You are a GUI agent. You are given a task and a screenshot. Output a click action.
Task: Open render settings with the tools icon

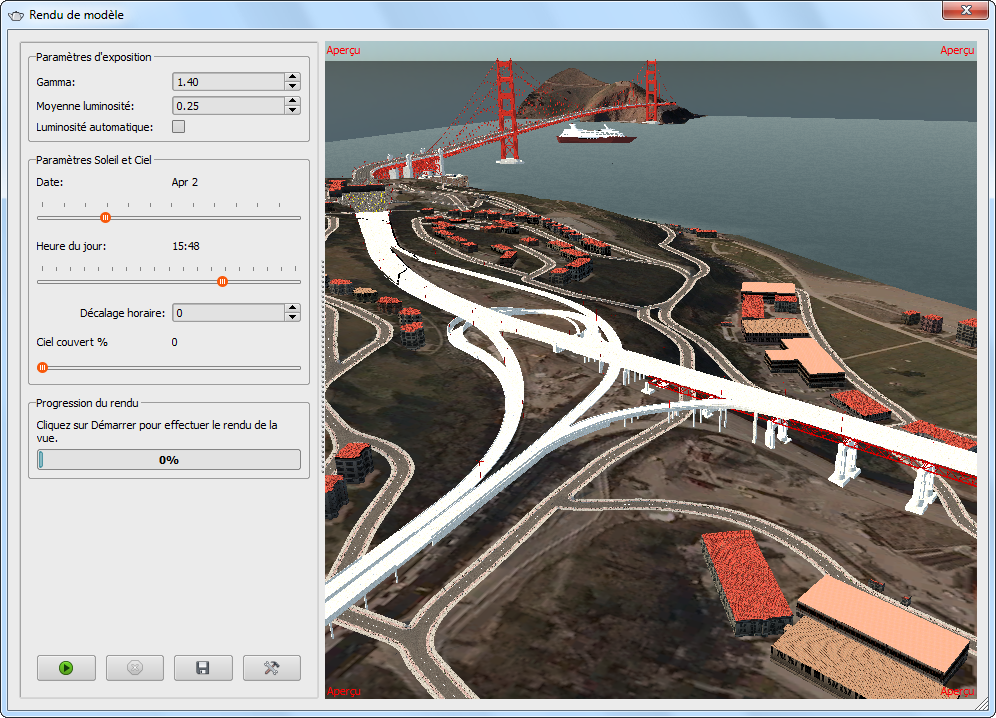click(271, 668)
